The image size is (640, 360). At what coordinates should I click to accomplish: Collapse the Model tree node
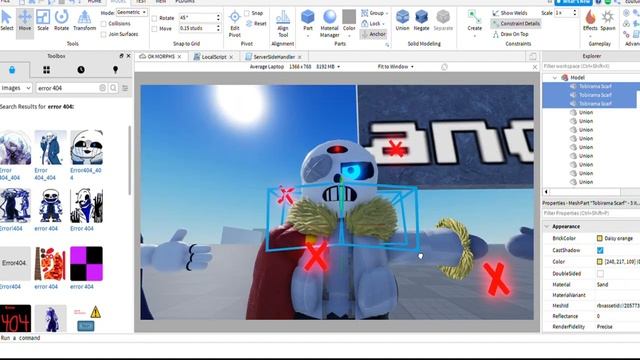[555, 78]
